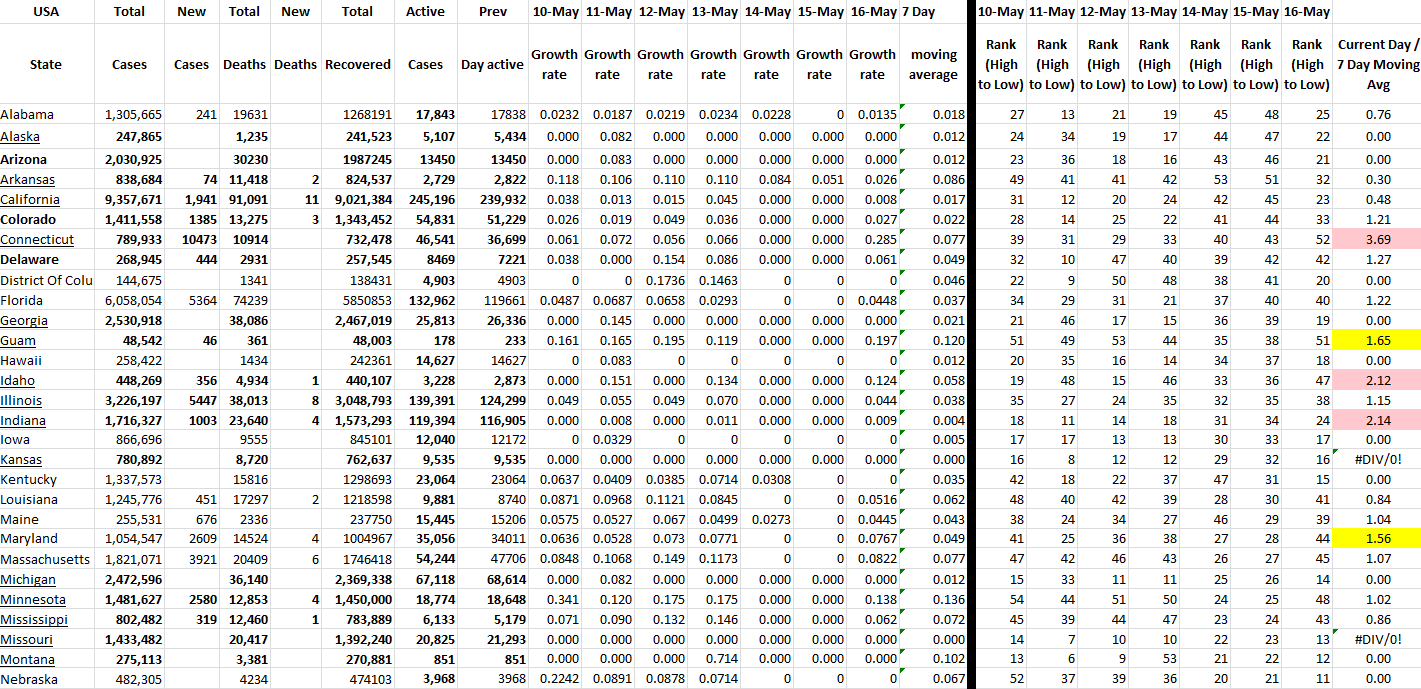This screenshot has height=689, width=1421.
Task: Select the pink 2.14 Indiana cell
Action: (x=1377, y=420)
